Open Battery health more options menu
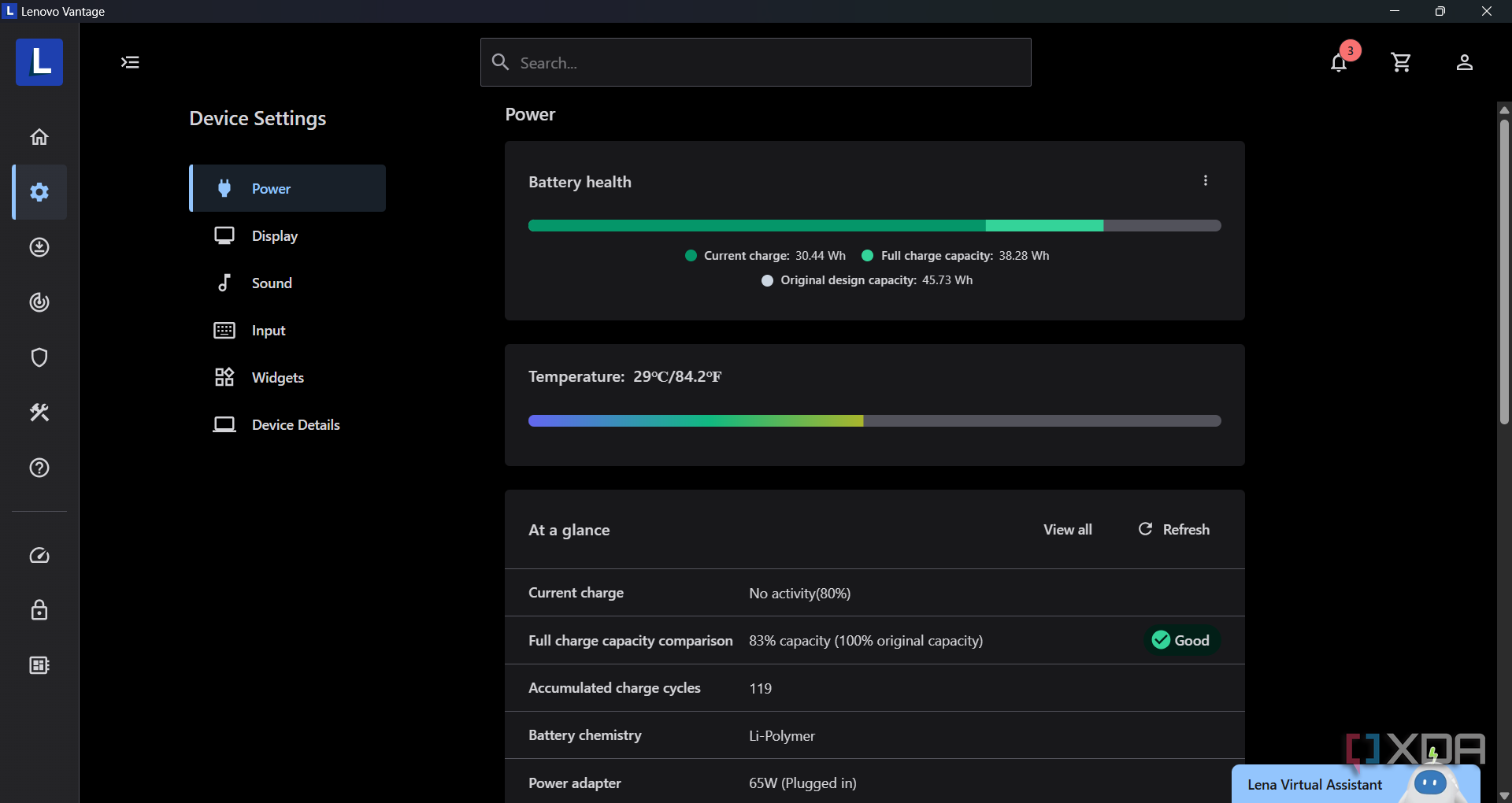1512x803 pixels. pyautogui.click(x=1205, y=180)
